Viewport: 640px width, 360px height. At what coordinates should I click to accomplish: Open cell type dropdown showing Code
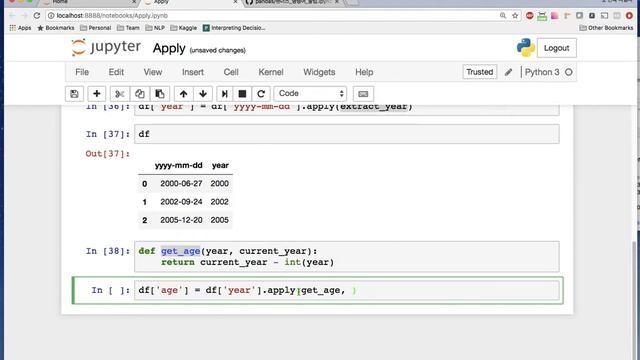coord(310,93)
